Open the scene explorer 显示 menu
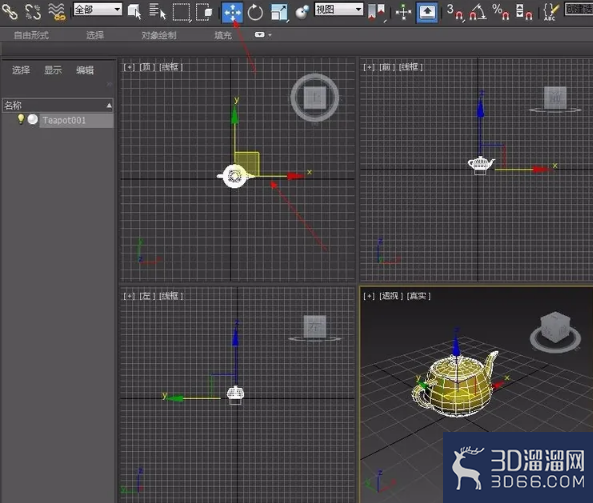This screenshot has height=503, width=593. [x=53, y=70]
